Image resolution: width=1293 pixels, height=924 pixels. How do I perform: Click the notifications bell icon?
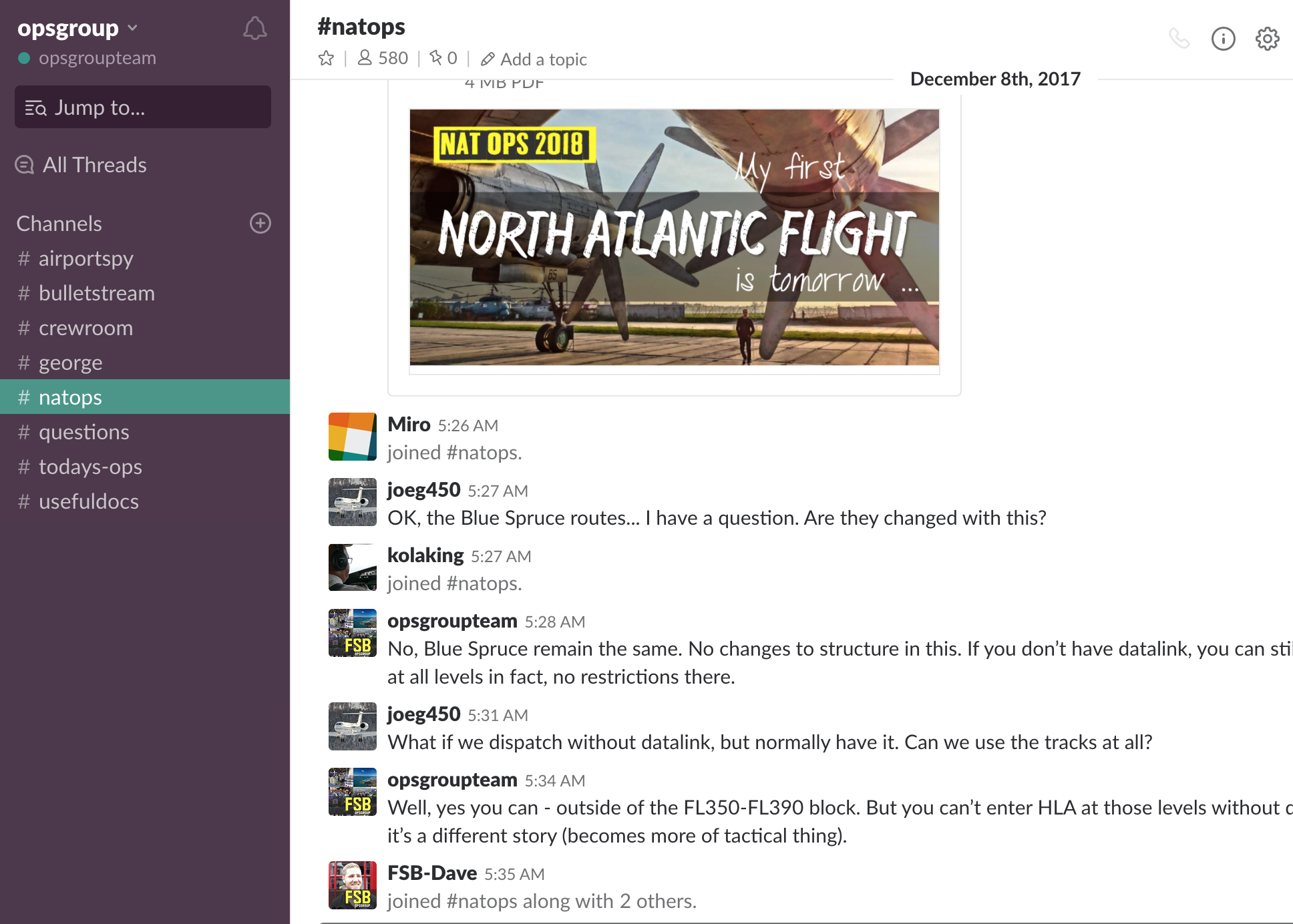[x=254, y=29]
